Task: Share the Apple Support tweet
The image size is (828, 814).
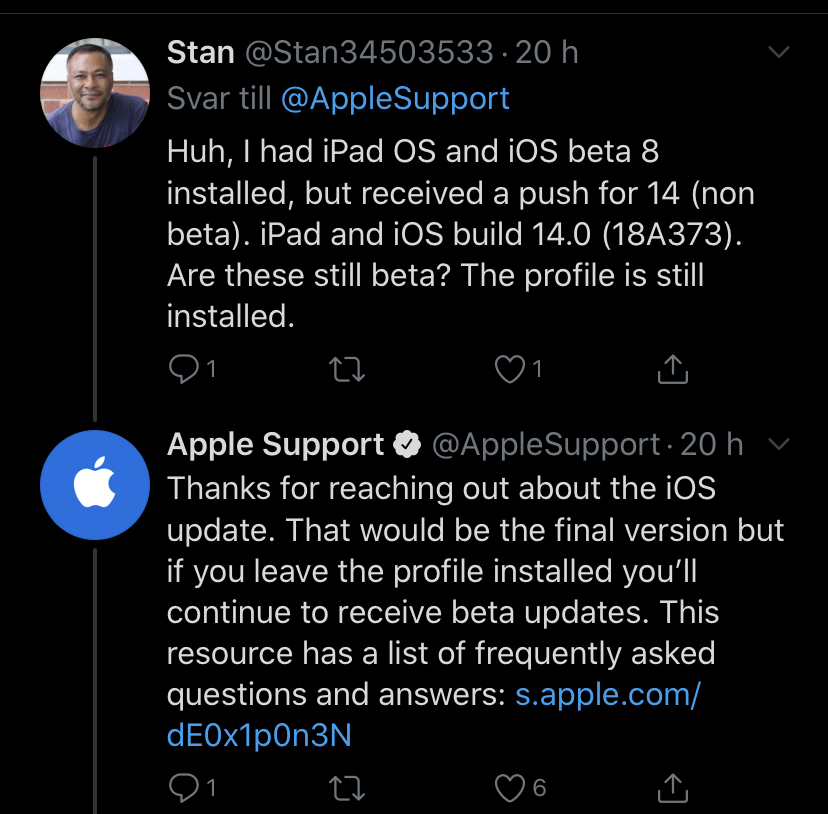Action: point(673,788)
